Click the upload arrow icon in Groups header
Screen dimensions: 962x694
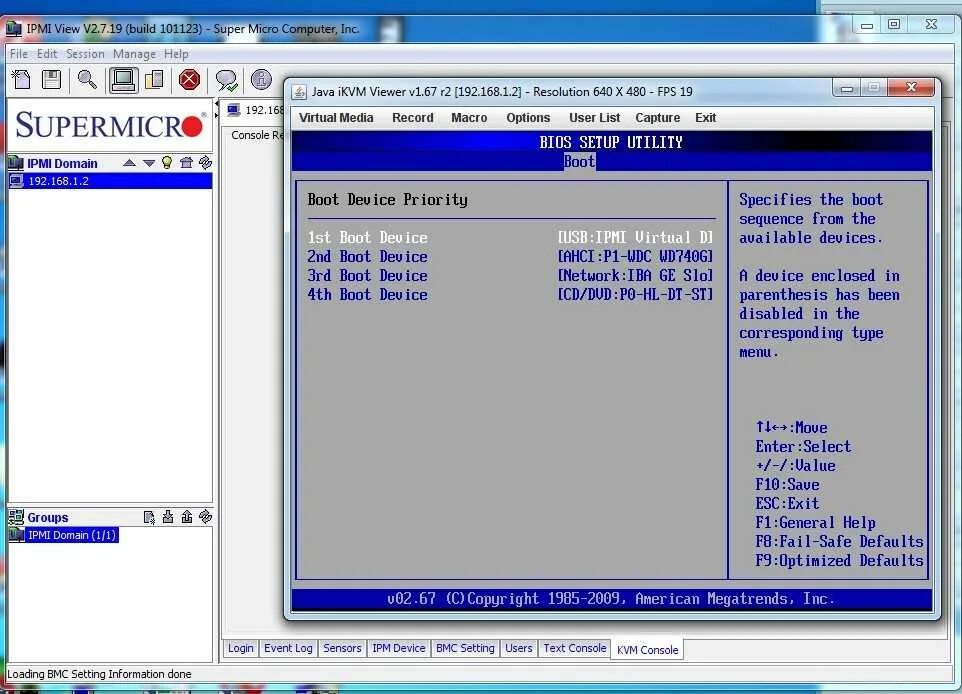point(187,517)
